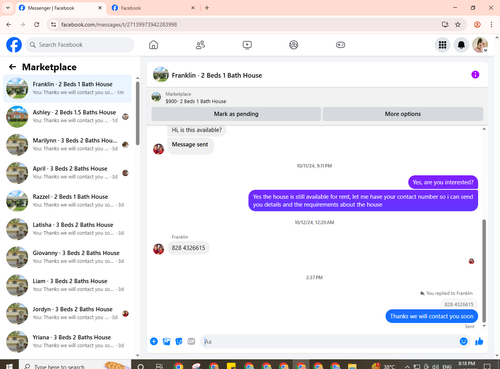Open Marilynn 3 Beds 2 Baths conversation
Viewport: 500px width, 369px height.
click(68, 145)
